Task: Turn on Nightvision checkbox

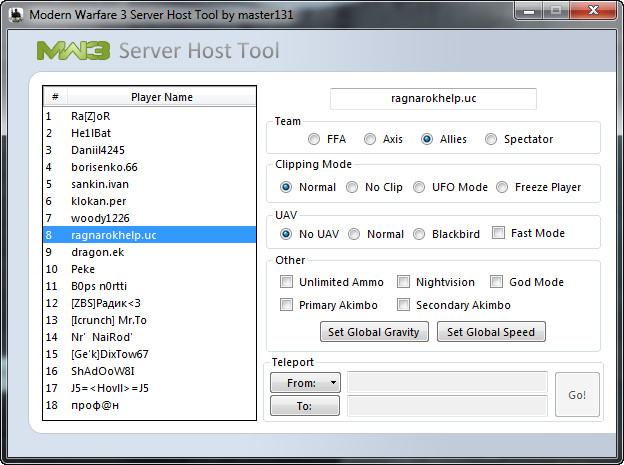Action: coord(403,281)
